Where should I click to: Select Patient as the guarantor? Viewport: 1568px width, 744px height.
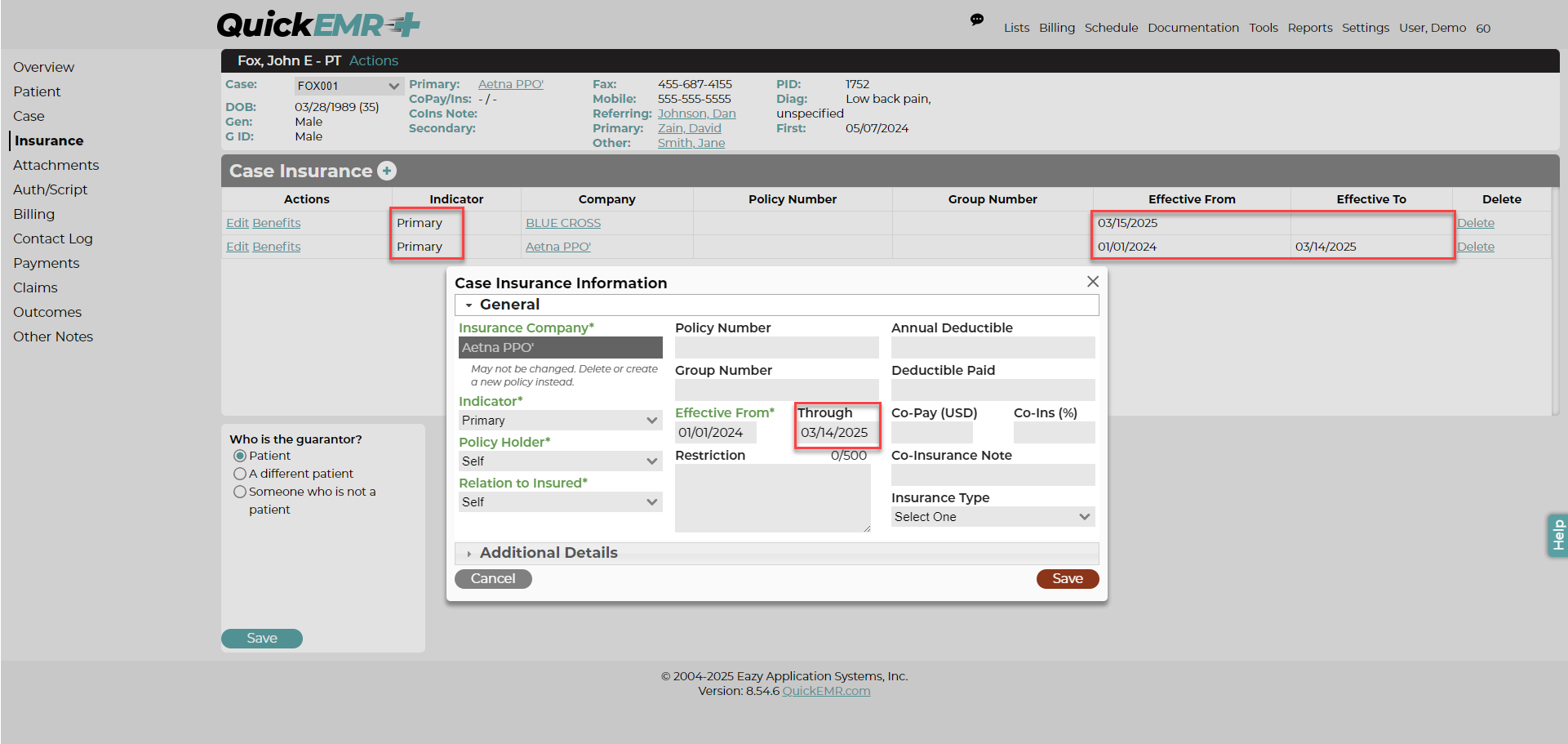(x=240, y=456)
